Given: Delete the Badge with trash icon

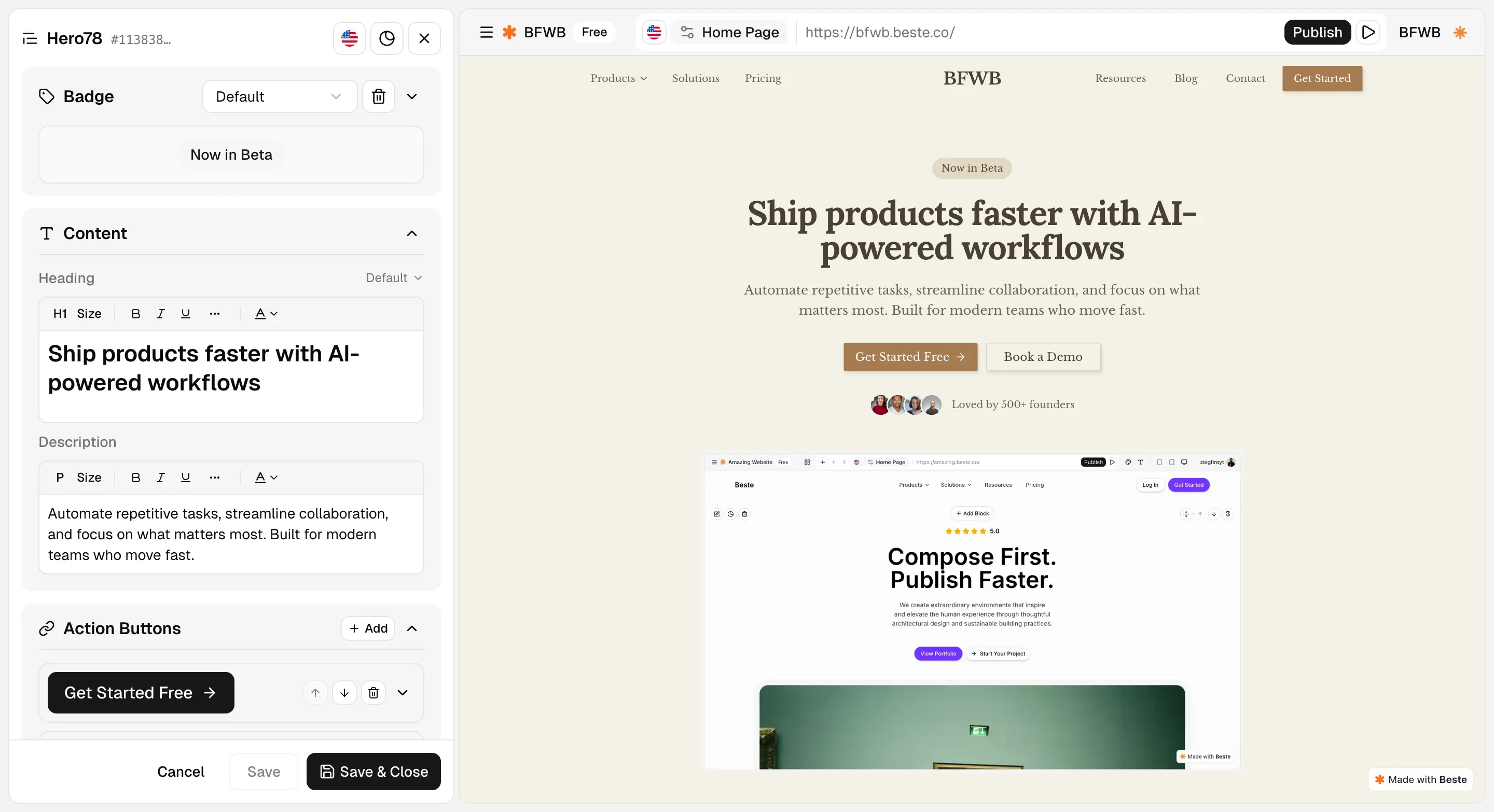Looking at the screenshot, I should point(378,96).
